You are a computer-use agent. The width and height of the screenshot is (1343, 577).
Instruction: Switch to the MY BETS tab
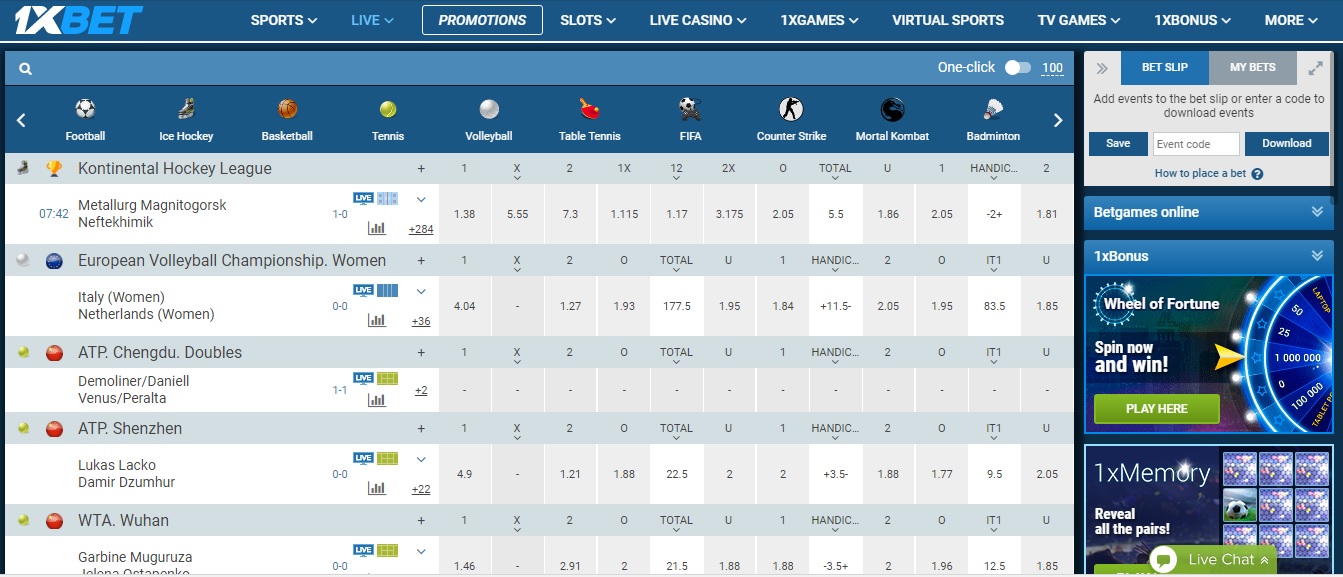point(1252,68)
